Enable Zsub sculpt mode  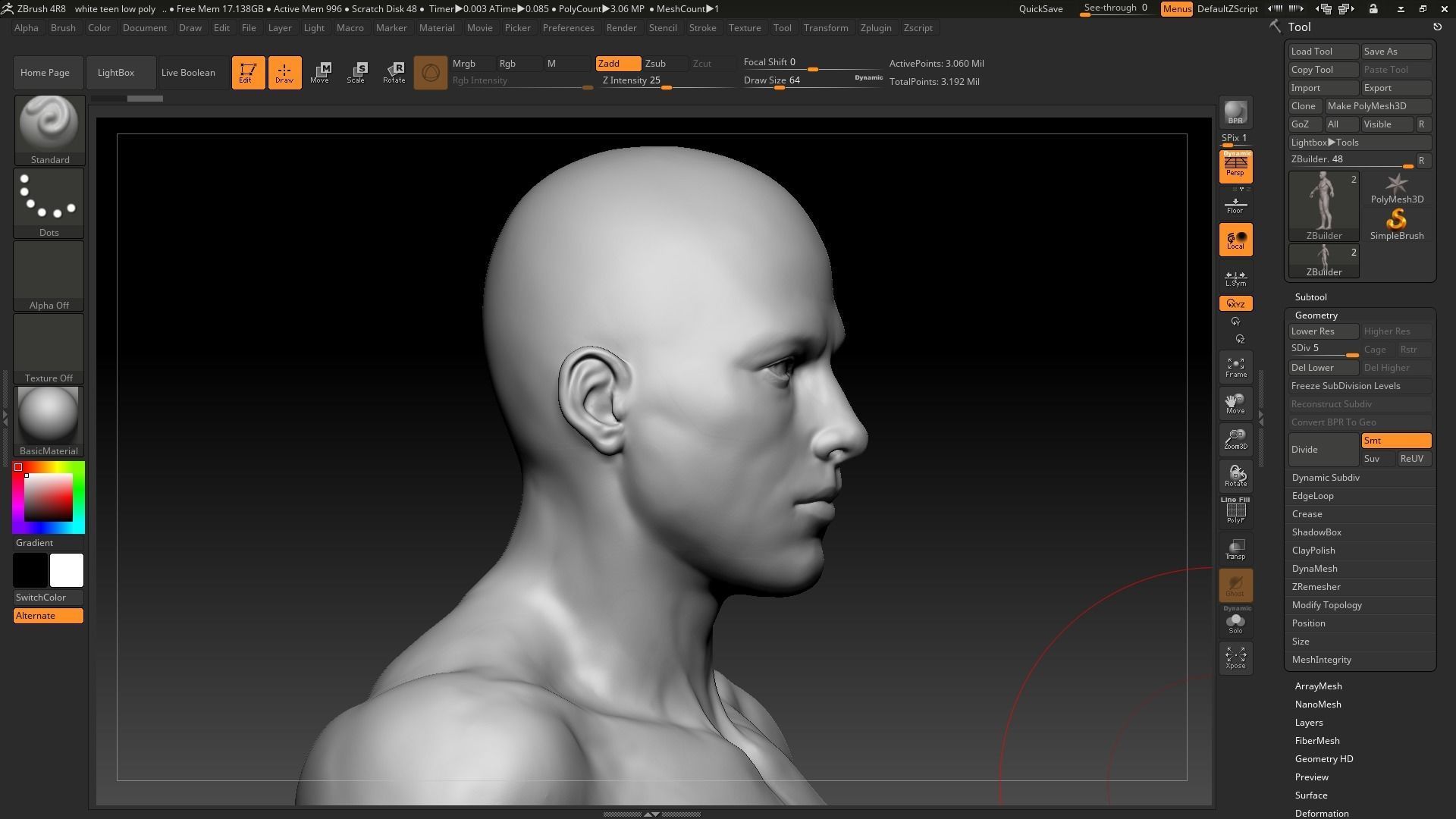point(664,64)
